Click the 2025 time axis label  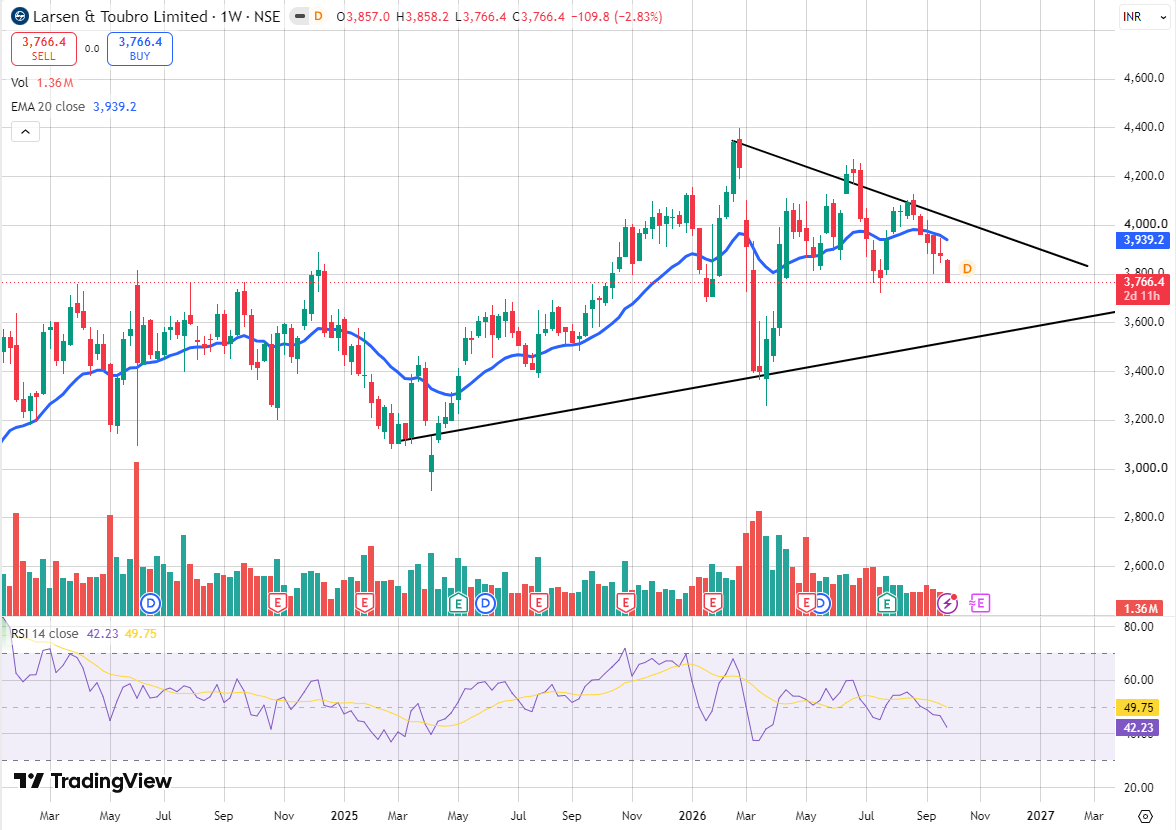tap(344, 816)
